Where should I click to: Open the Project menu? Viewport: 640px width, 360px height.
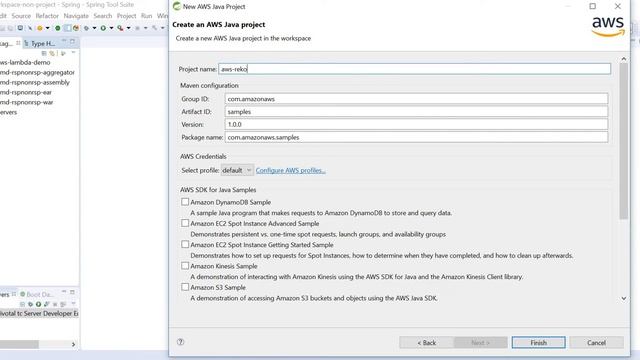pos(126,16)
